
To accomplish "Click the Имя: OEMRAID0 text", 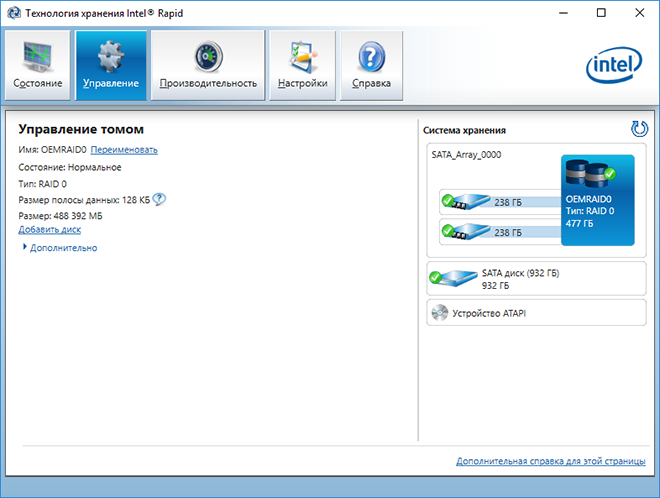I will pyautogui.click(x=52, y=150).
